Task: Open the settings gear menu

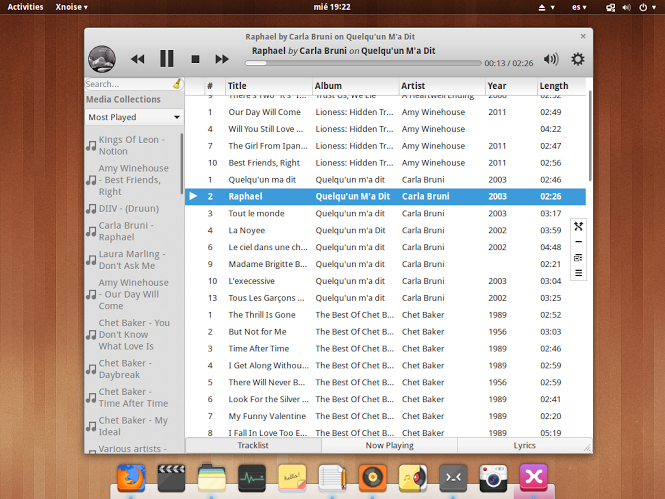Action: click(578, 59)
